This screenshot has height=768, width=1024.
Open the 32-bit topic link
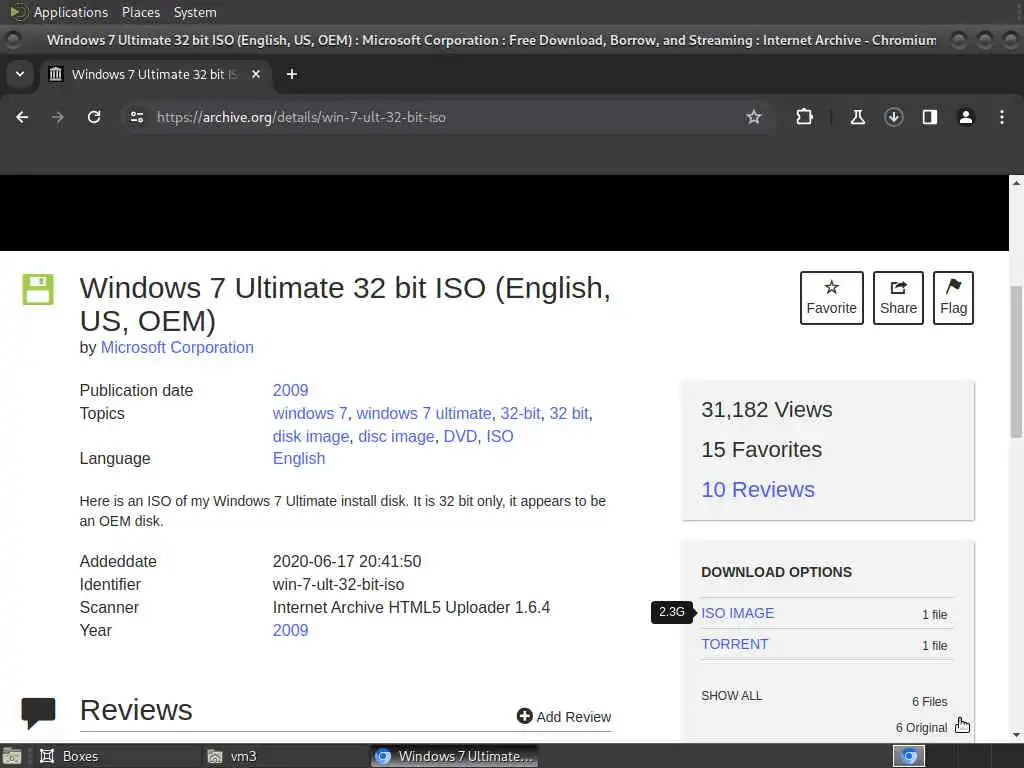click(520, 413)
